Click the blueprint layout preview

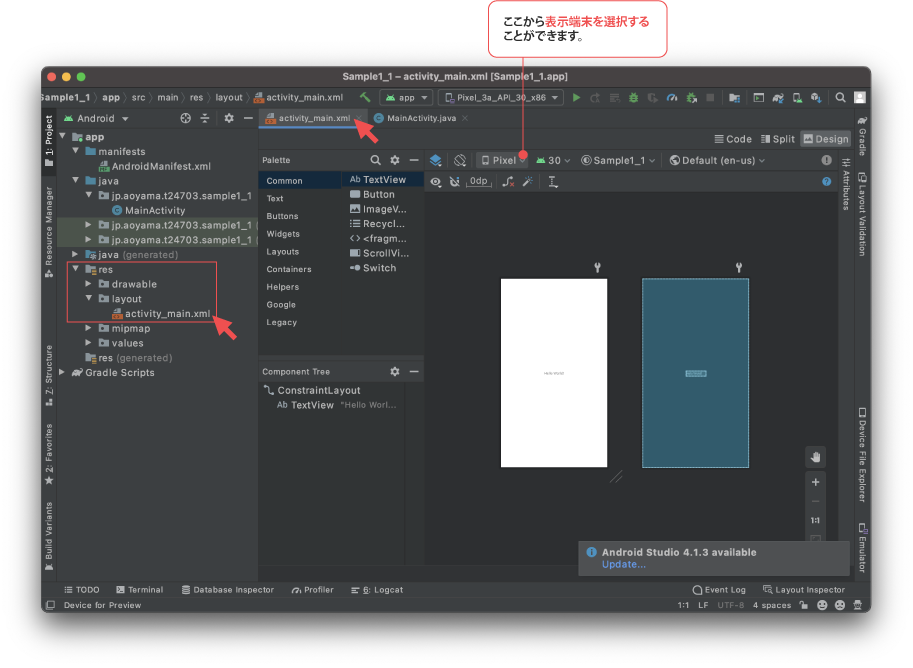[x=695, y=373]
